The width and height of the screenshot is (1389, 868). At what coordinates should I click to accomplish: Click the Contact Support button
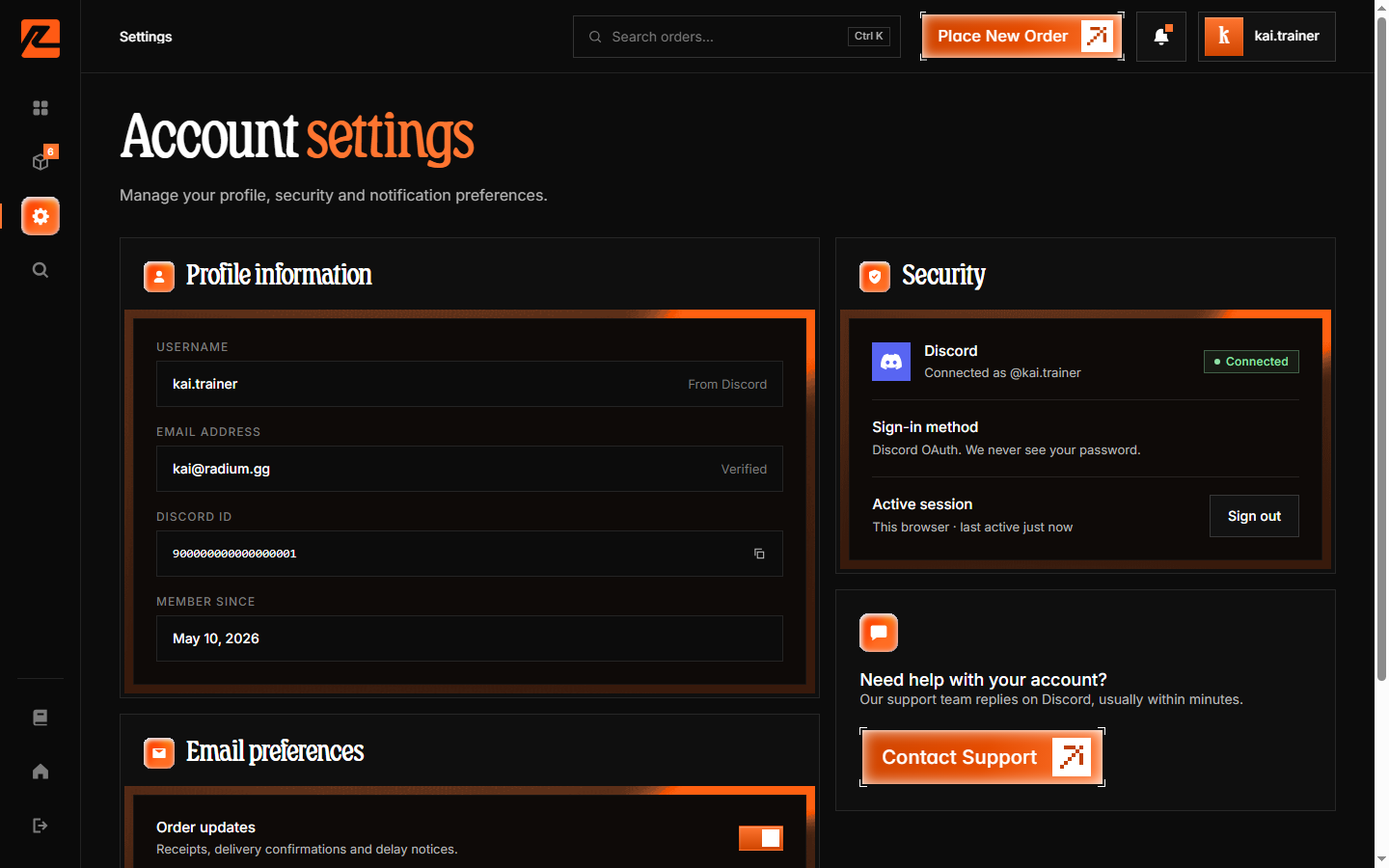click(982, 757)
